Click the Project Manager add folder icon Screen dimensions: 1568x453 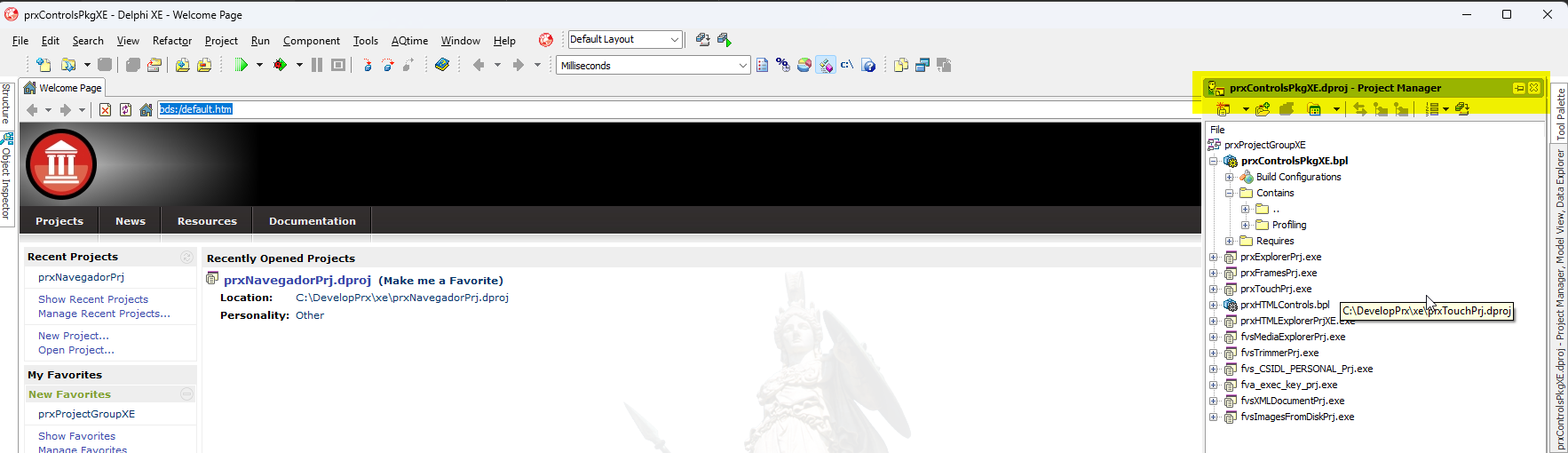click(1263, 108)
